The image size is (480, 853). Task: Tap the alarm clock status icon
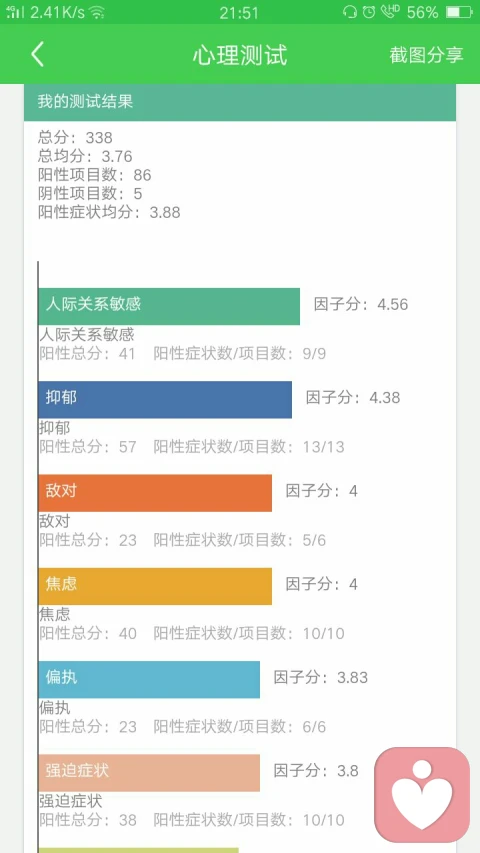coord(369,12)
